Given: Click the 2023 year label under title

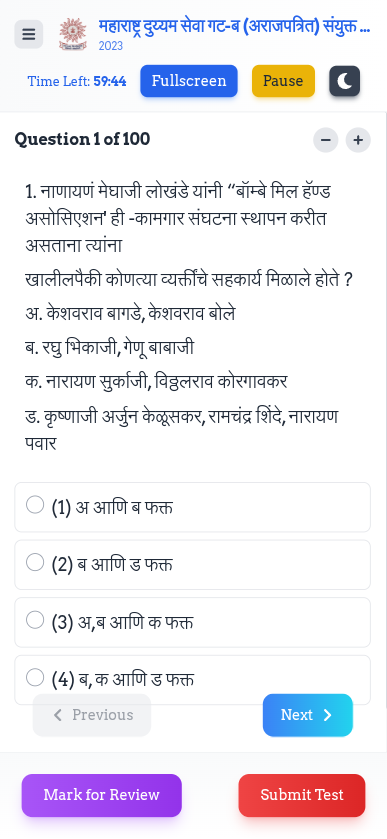Looking at the screenshot, I should coord(111,46).
